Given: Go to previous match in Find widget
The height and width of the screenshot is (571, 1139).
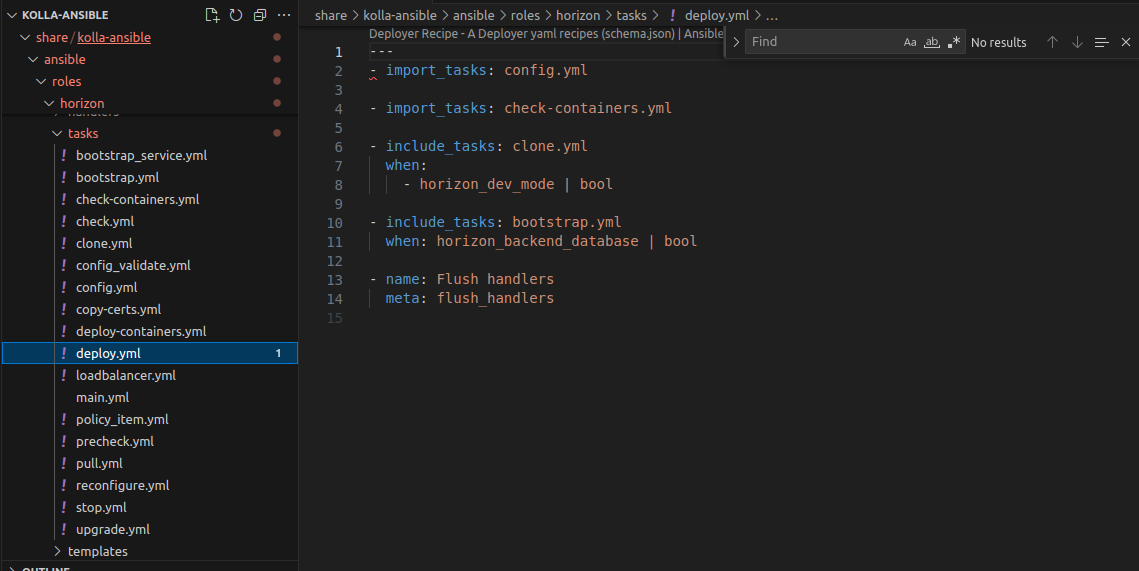Looking at the screenshot, I should pos(1052,42).
